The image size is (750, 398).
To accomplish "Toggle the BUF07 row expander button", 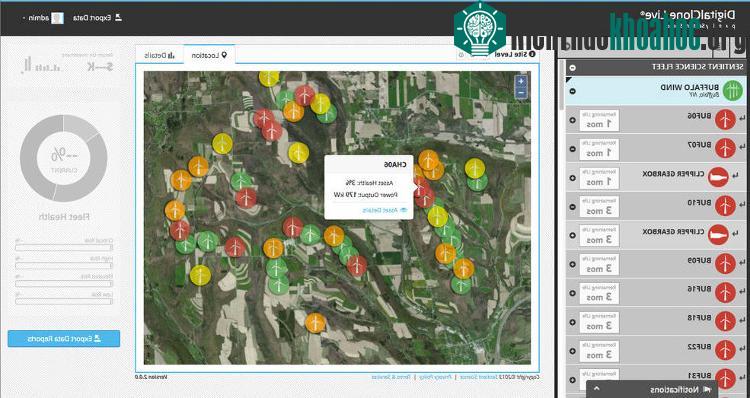I will tap(573, 149).
